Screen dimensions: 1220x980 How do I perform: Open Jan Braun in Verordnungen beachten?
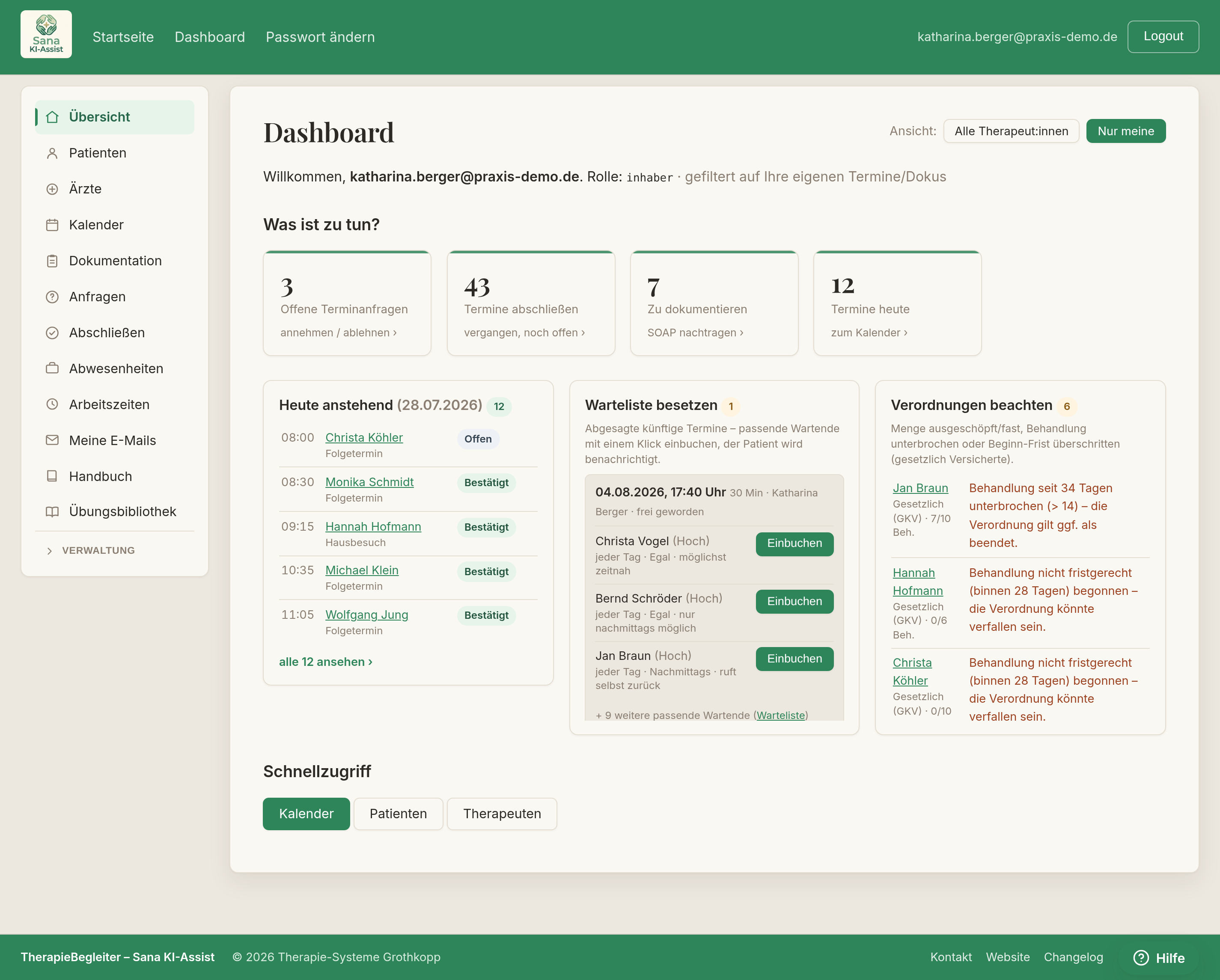[x=920, y=488]
